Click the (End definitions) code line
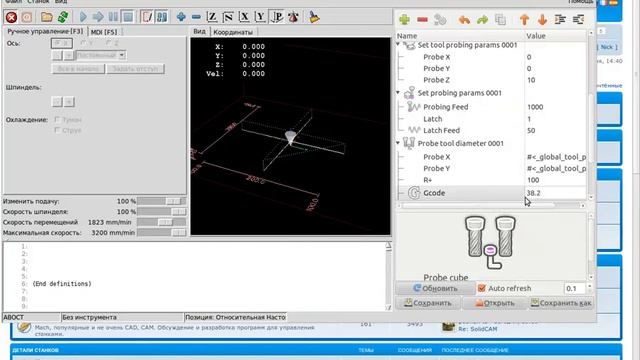Image resolution: width=640 pixels, height=360 pixels. [62, 284]
